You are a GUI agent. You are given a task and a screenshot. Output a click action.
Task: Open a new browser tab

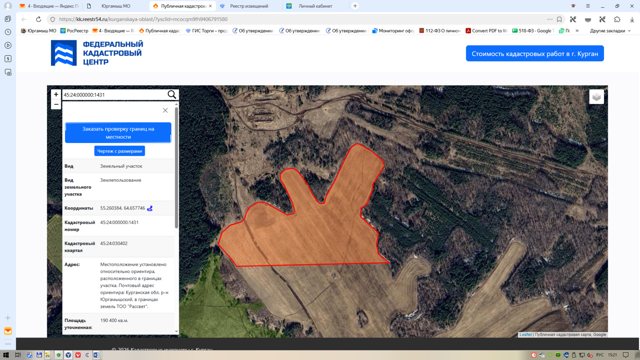355,6
